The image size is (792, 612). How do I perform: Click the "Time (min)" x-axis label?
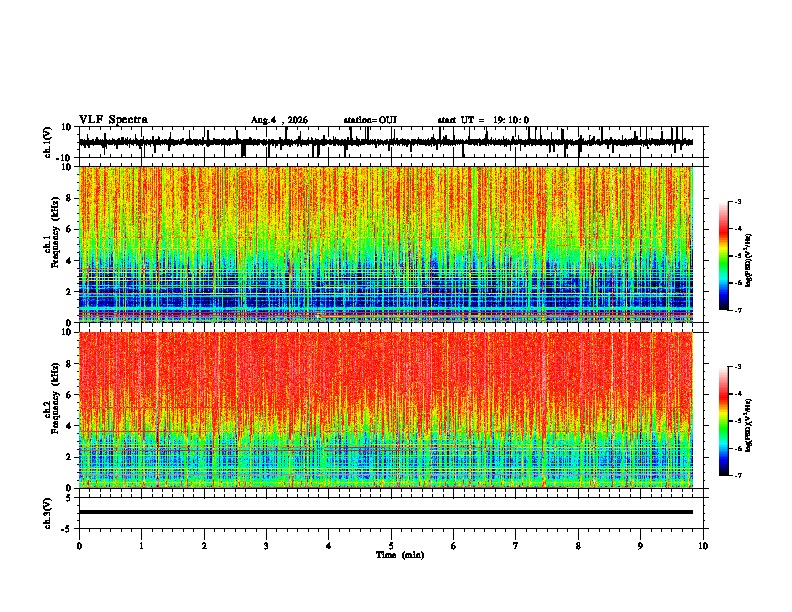click(400, 555)
